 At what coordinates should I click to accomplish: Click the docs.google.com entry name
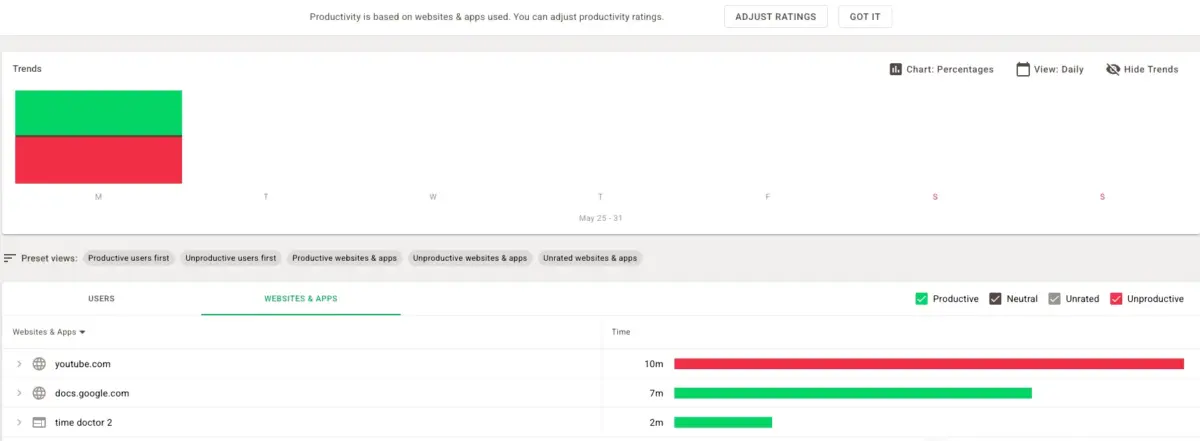(x=92, y=393)
